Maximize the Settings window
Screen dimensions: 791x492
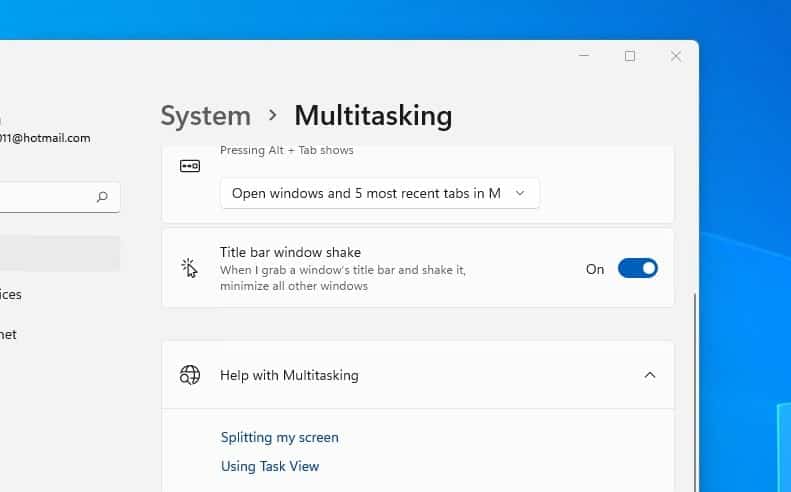pos(630,56)
